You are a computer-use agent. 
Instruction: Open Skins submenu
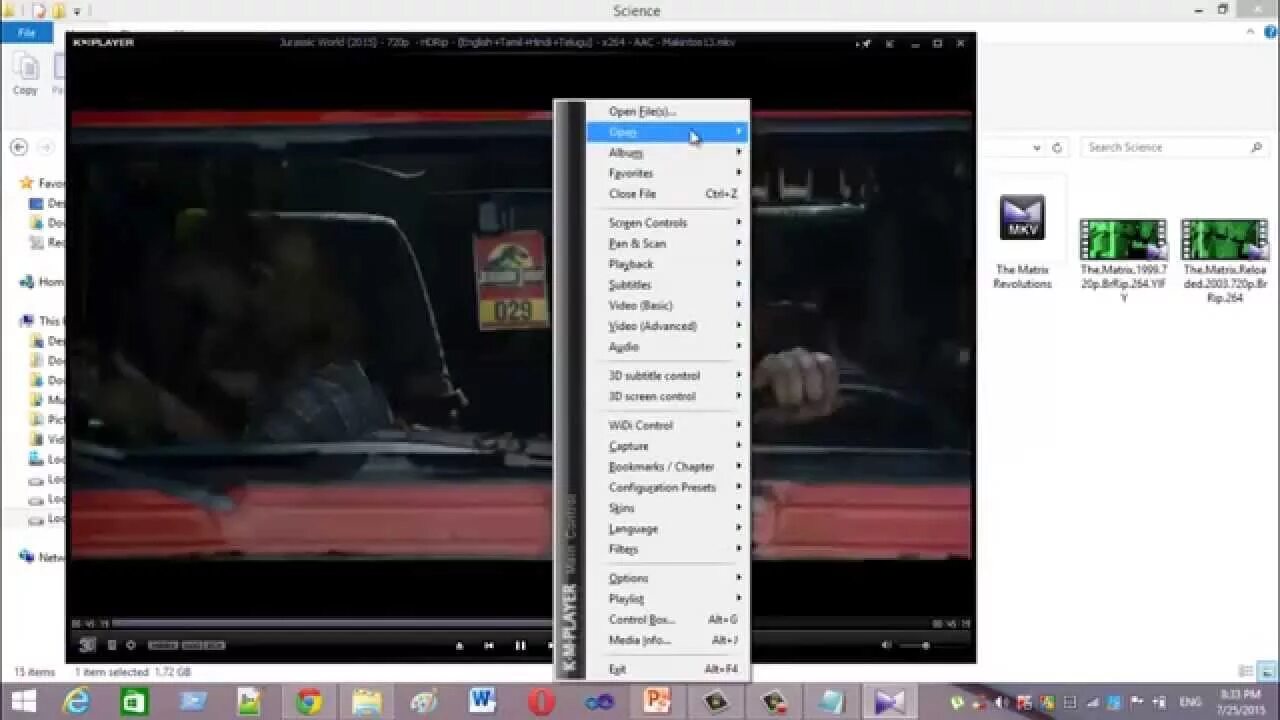tap(667, 508)
